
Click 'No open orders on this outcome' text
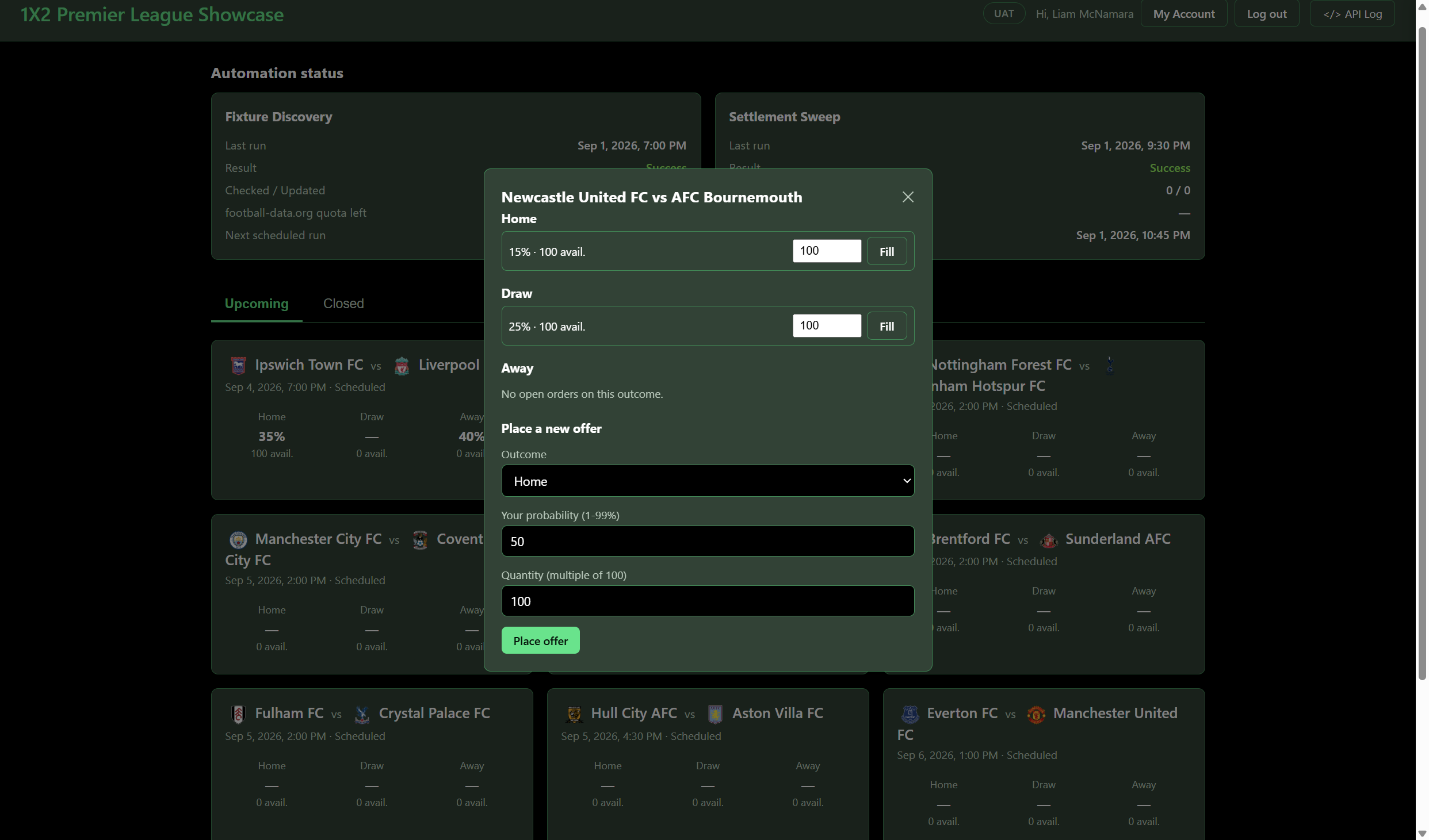pyautogui.click(x=582, y=394)
